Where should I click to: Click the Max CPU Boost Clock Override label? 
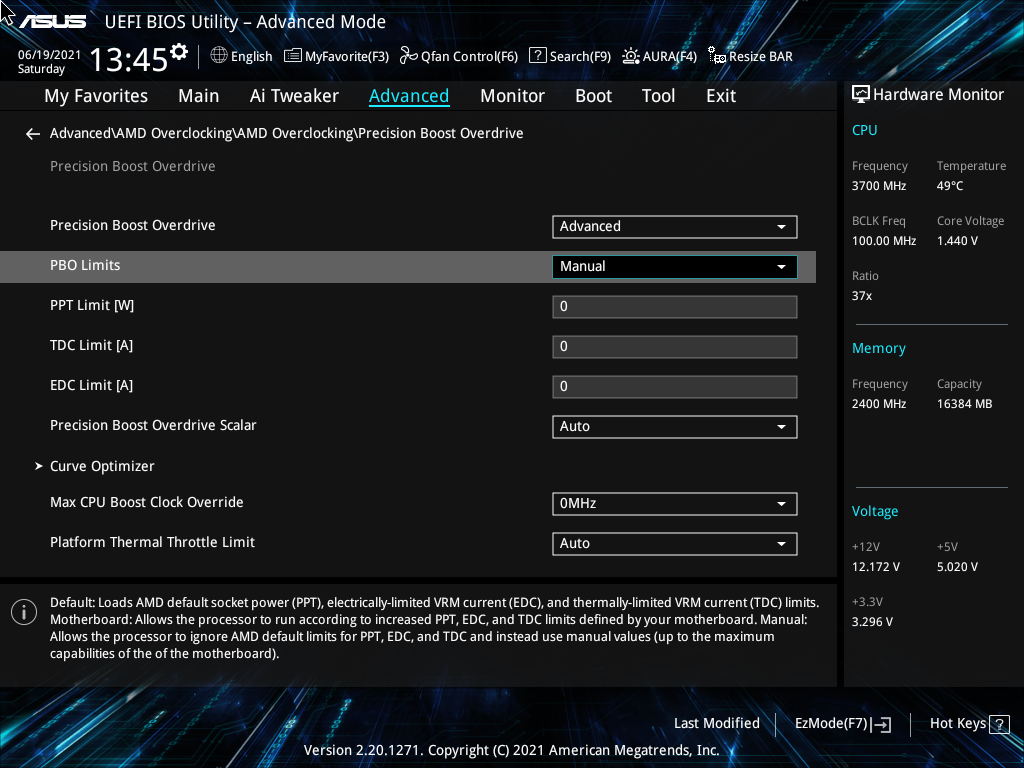pos(146,502)
